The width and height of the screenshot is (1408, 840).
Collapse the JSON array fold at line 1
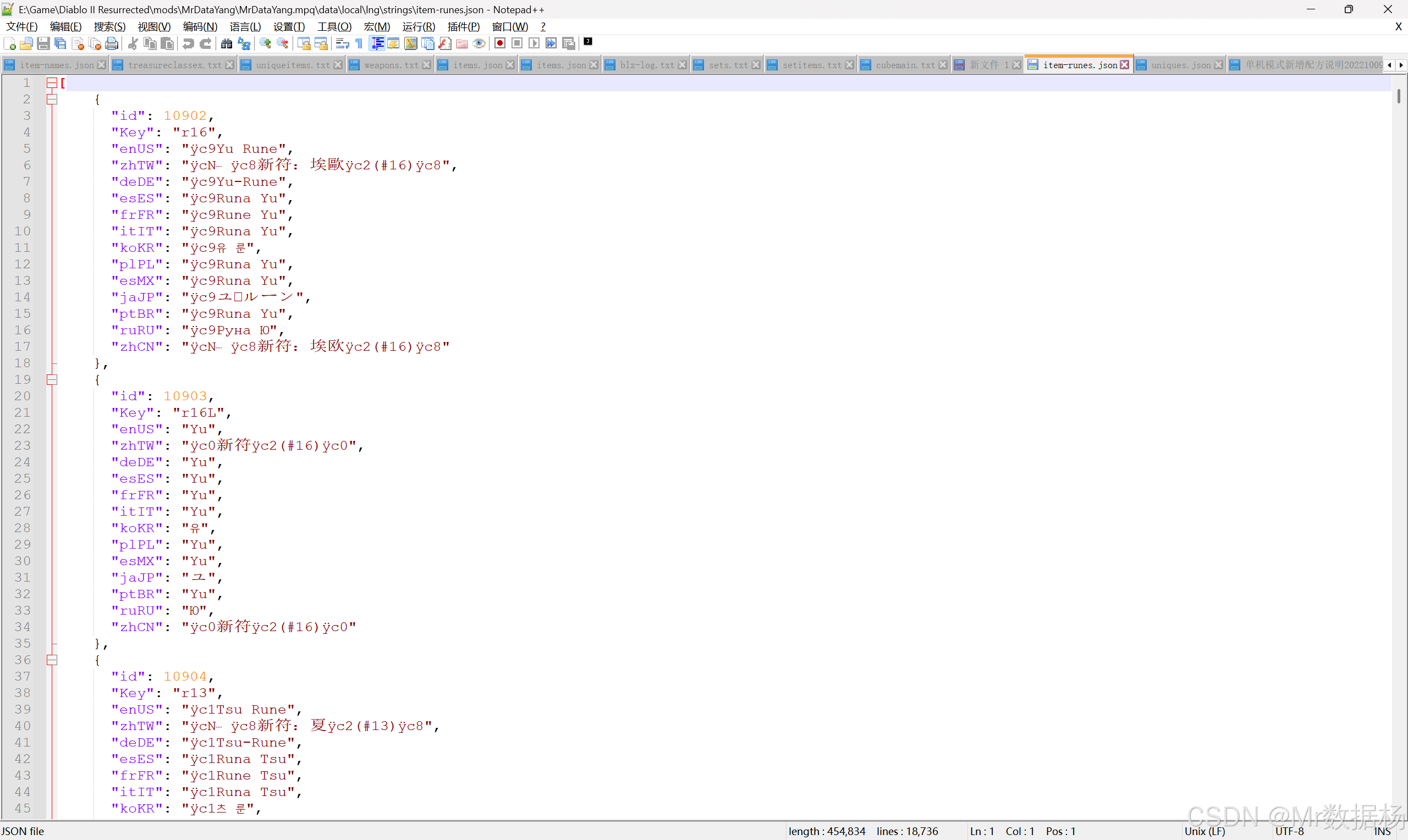point(52,82)
